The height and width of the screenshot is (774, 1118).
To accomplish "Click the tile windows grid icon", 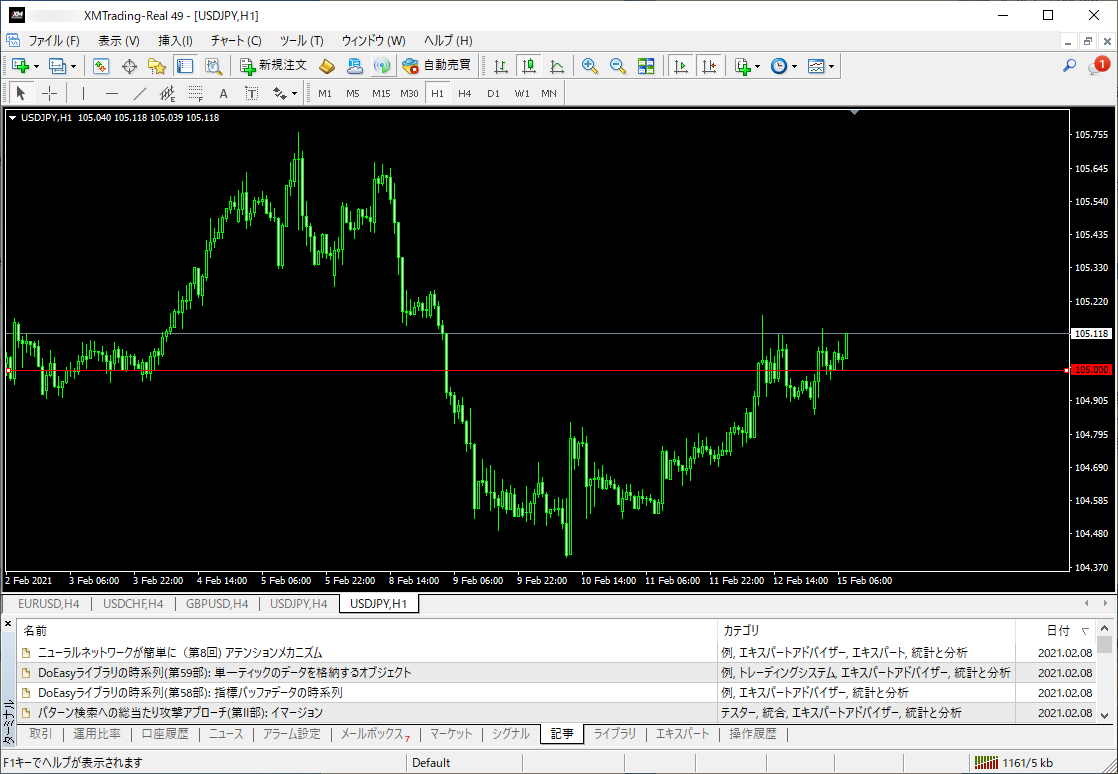I will [x=646, y=66].
